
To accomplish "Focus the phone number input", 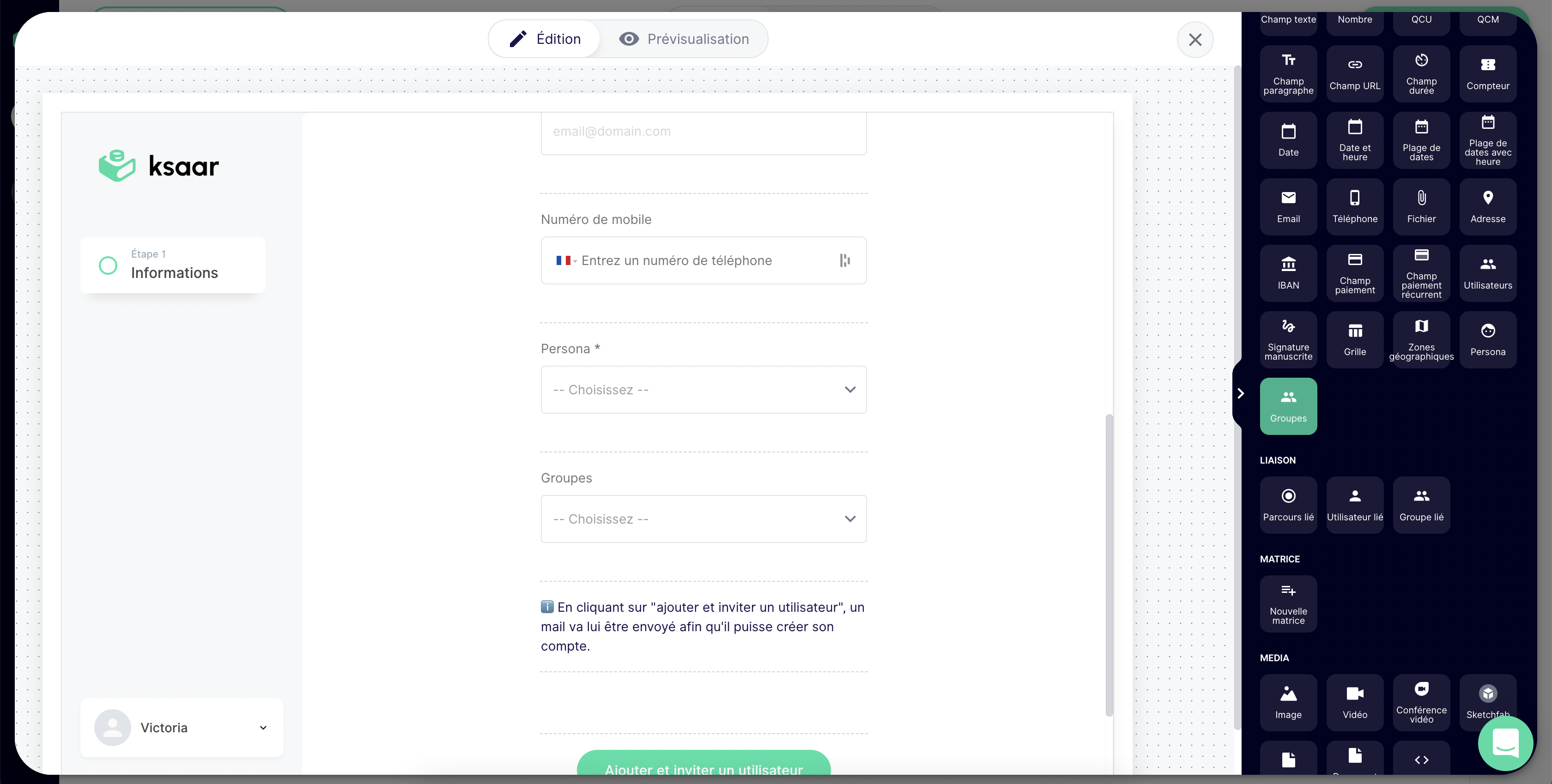I will pyautogui.click(x=703, y=261).
